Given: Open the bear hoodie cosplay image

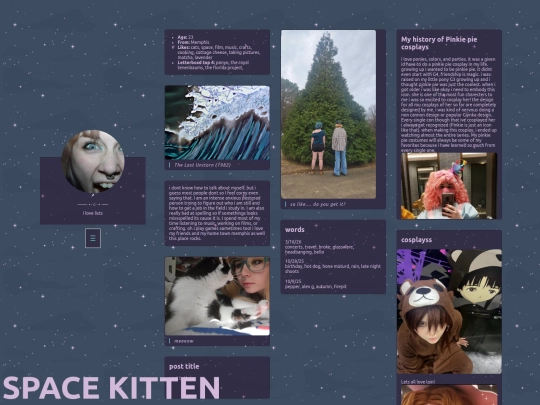Looking at the screenshot, I should pyautogui.click(x=449, y=311).
